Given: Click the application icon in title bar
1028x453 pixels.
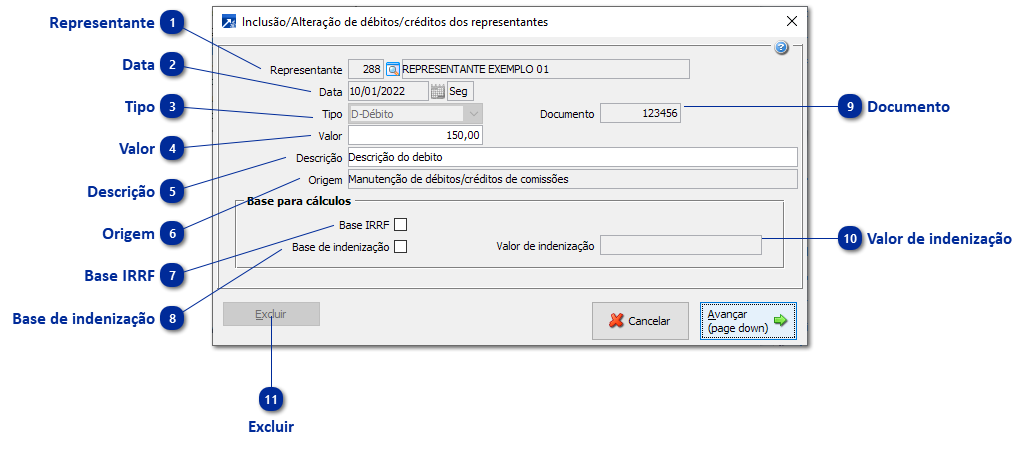Looking at the screenshot, I should tap(229, 22).
